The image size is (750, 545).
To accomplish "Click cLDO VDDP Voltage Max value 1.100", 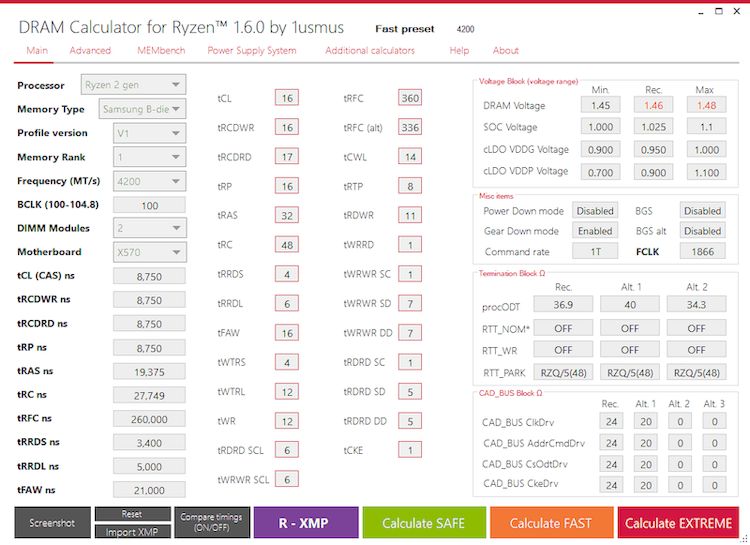I will click(706, 172).
